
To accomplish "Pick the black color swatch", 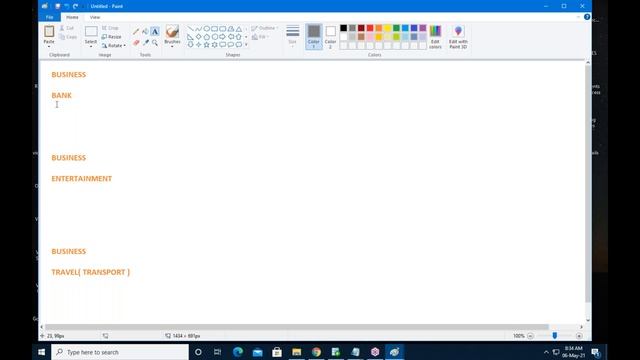I will coord(344,28).
